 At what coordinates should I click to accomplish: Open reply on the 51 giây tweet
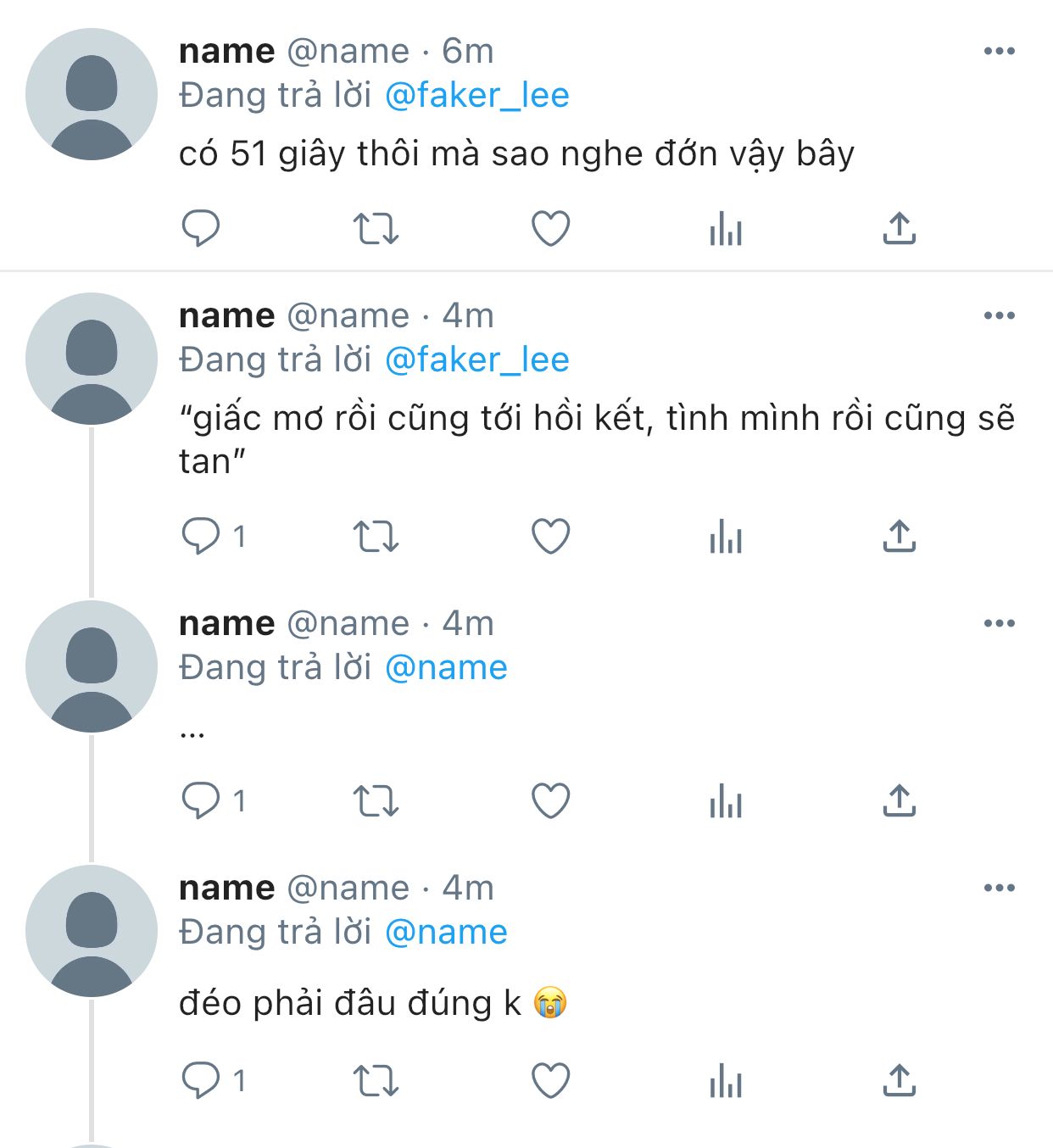(x=201, y=228)
